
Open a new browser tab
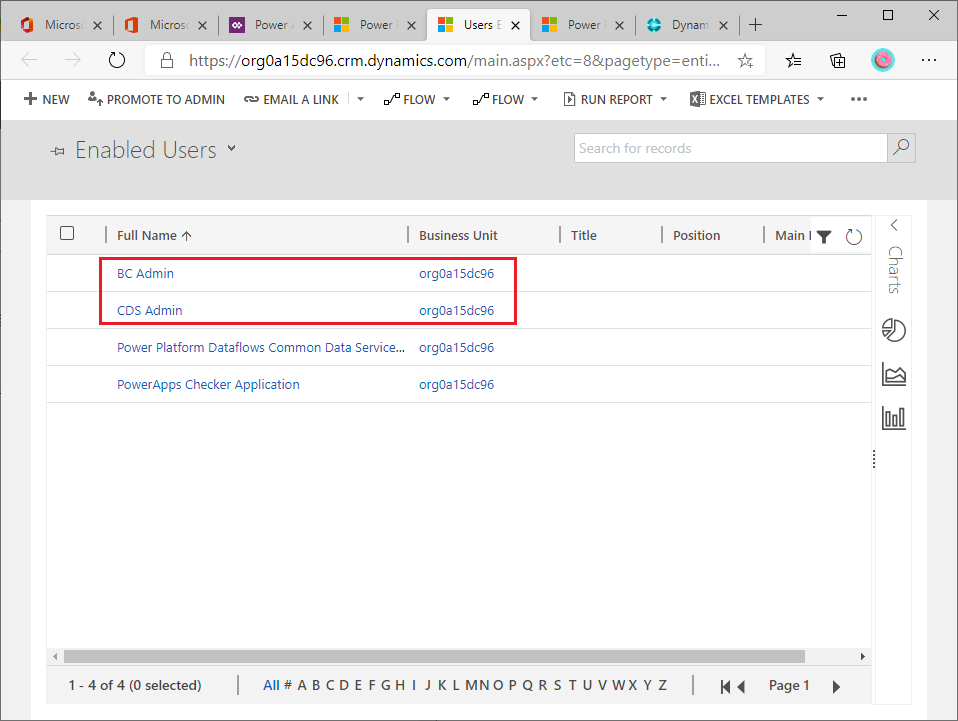756,24
